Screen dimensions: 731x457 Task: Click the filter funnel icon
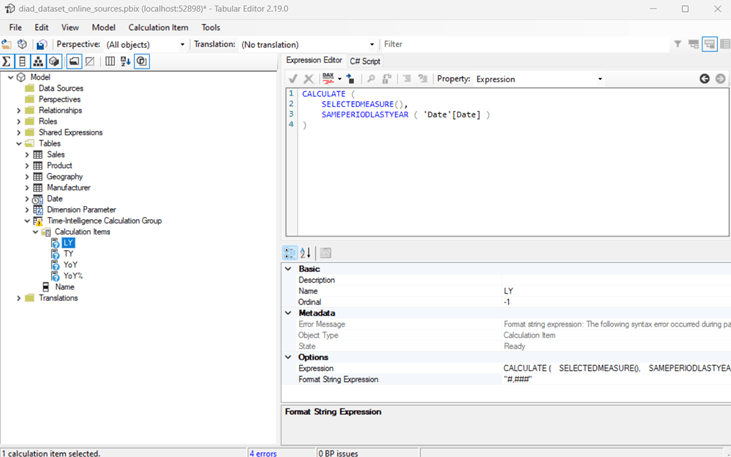pos(677,44)
